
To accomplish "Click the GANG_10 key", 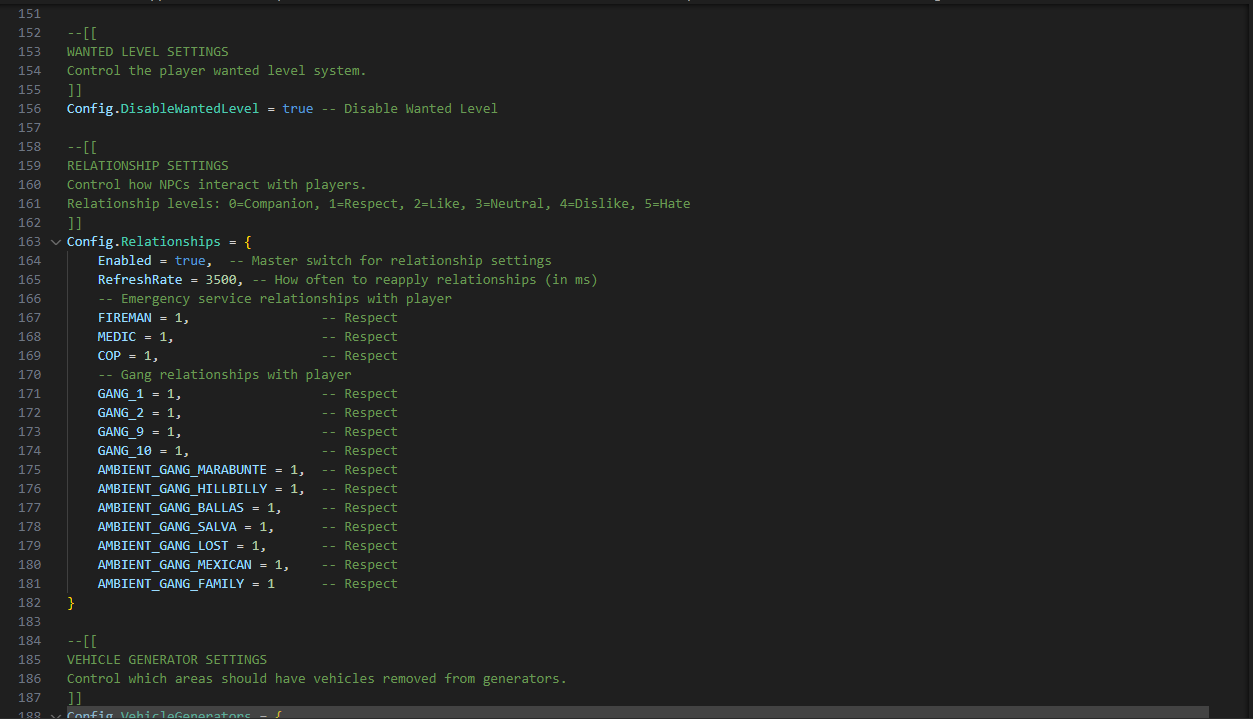I will (x=125, y=451).
